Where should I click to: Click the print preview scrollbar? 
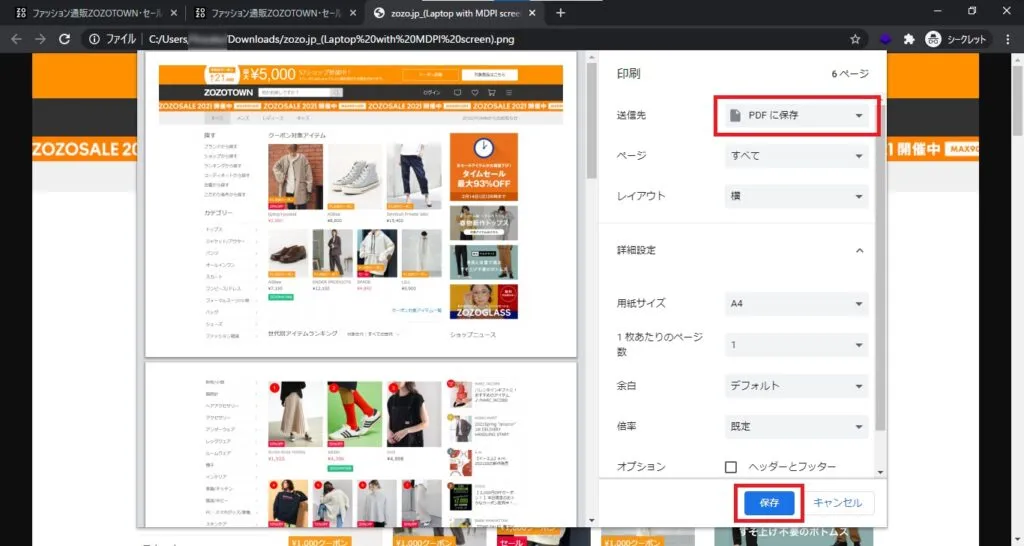point(592,121)
